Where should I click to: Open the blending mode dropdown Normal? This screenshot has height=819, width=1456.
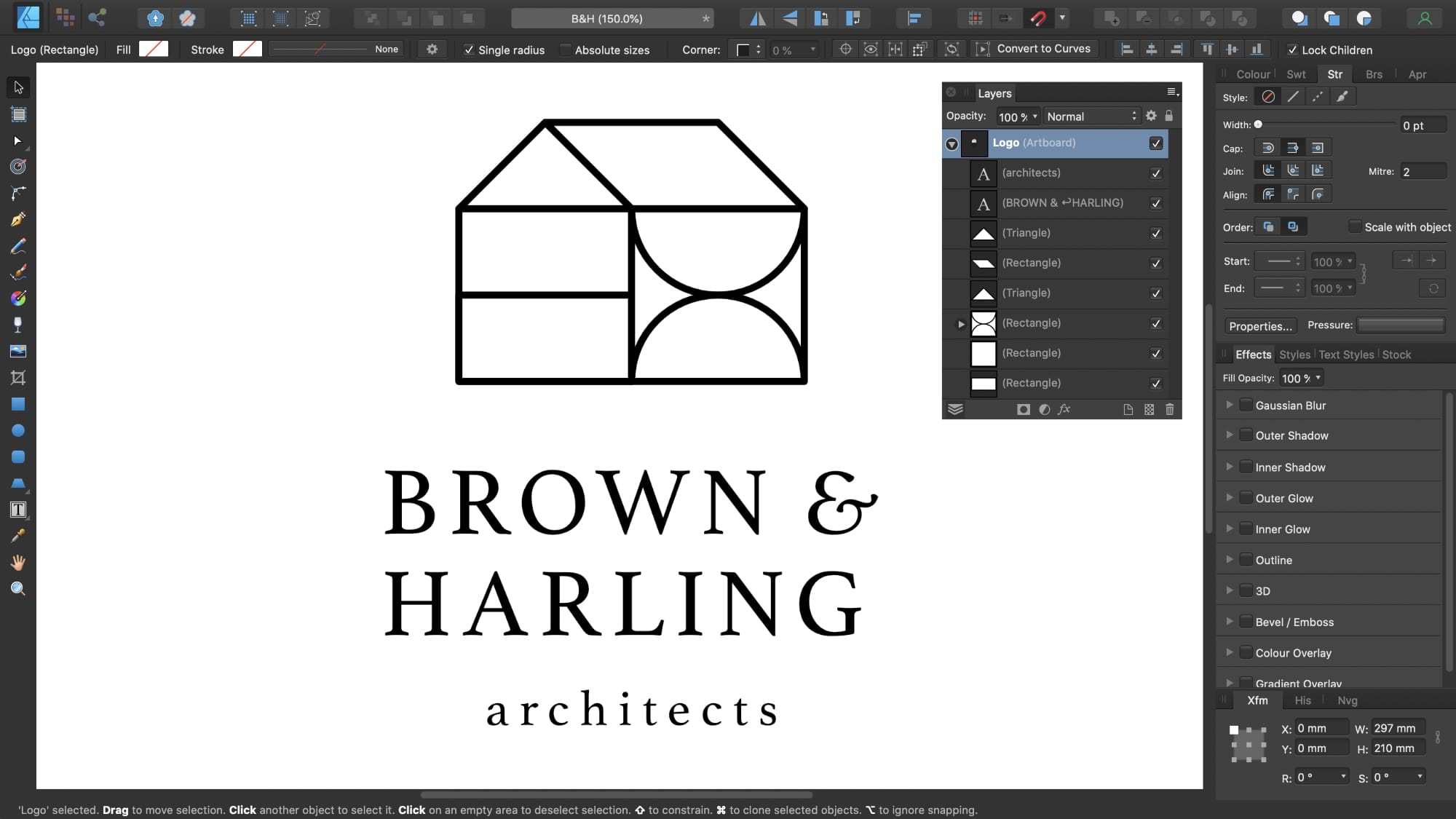click(x=1090, y=116)
